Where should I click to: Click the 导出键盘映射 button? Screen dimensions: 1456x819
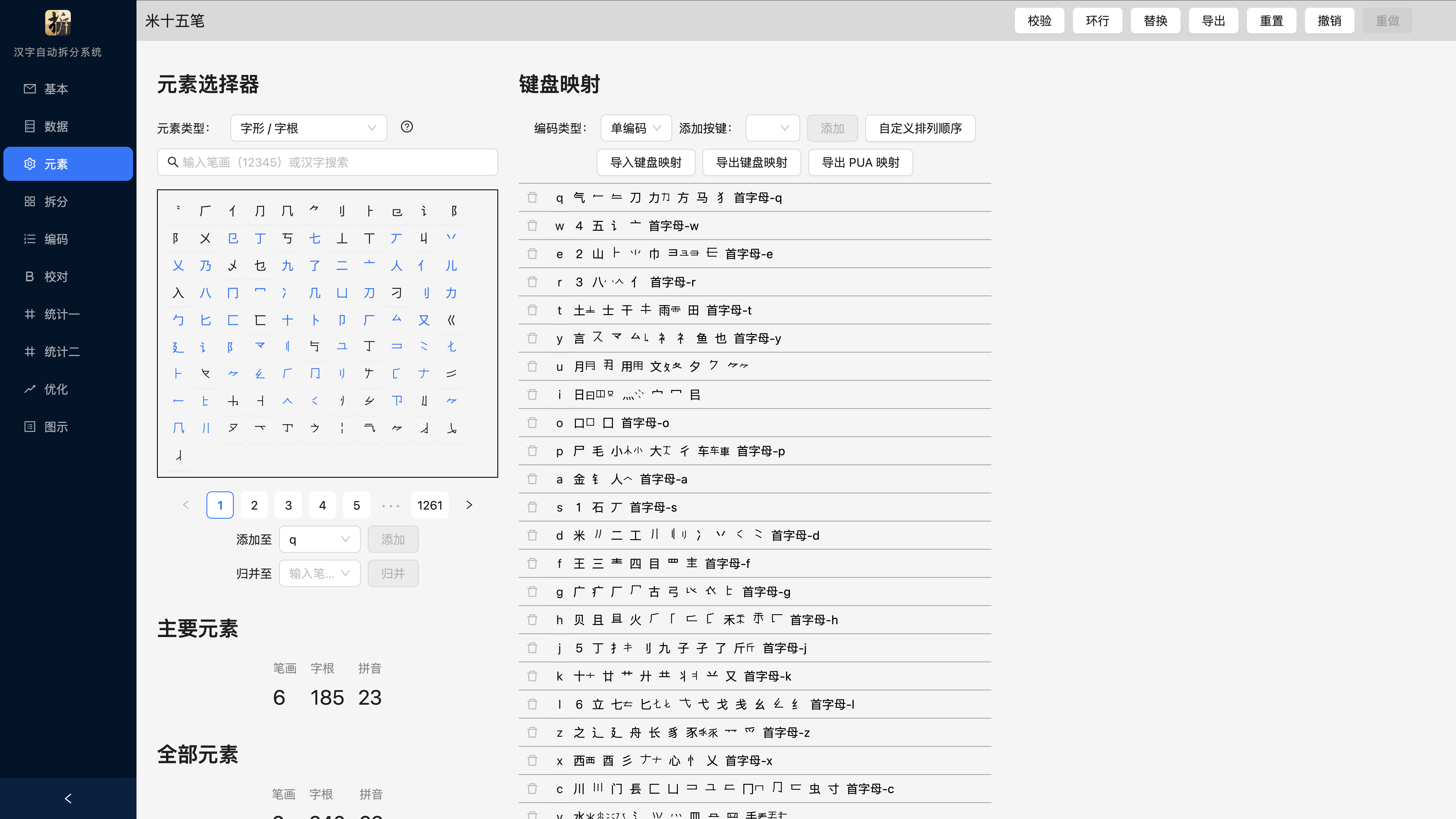pos(751,162)
